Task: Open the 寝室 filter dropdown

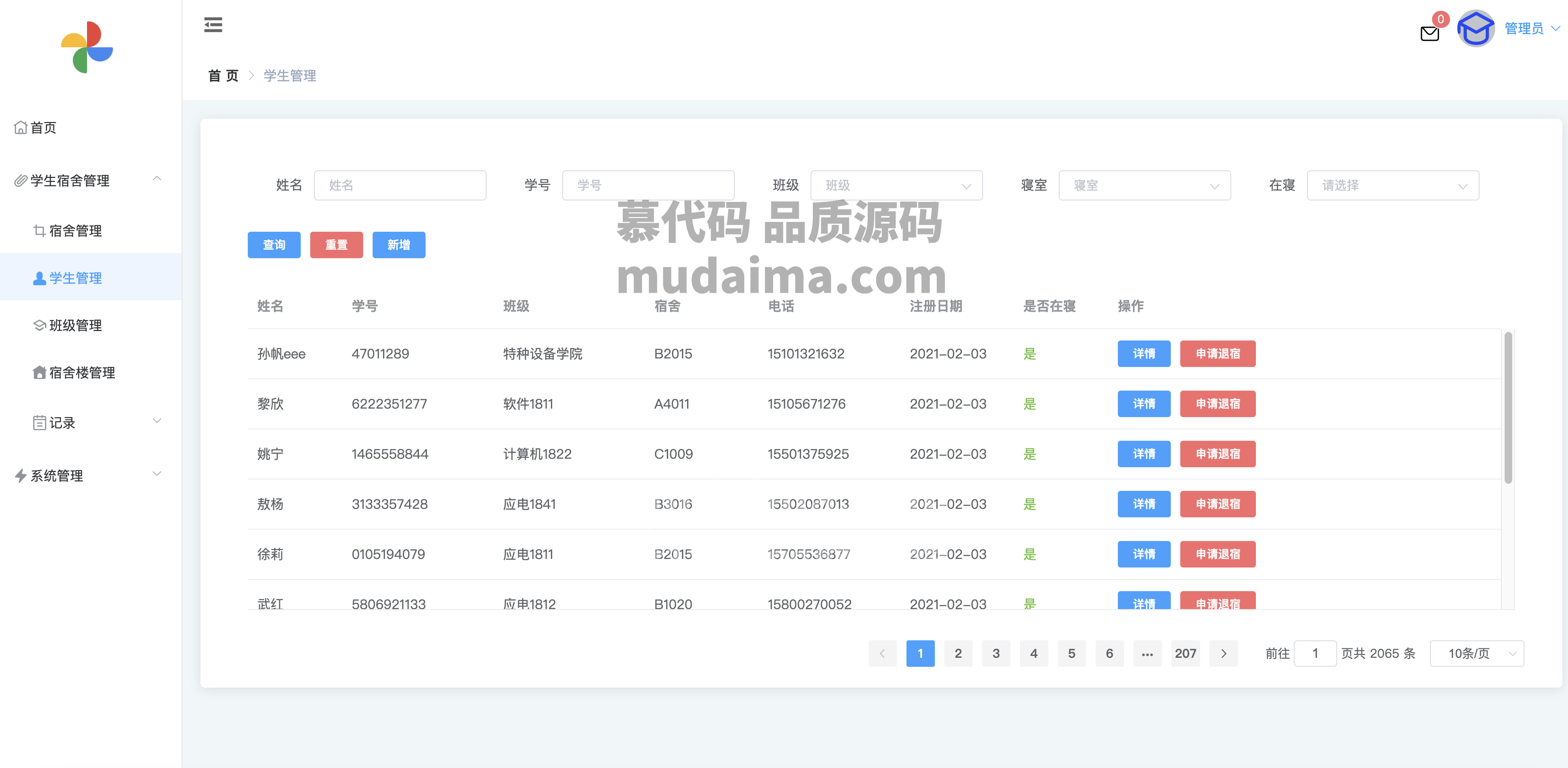Action: pyautogui.click(x=1144, y=185)
